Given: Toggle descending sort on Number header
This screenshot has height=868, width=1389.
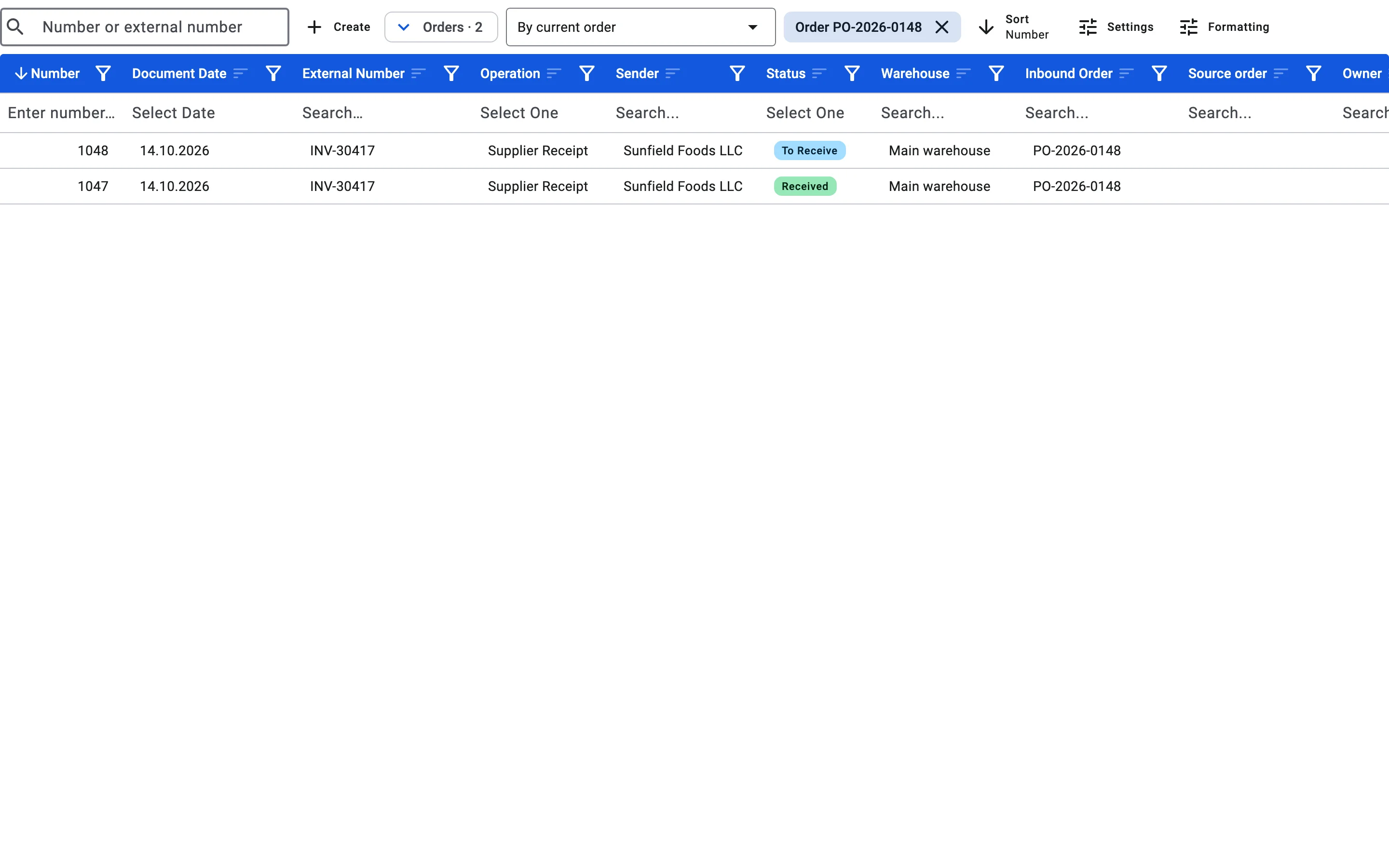Looking at the screenshot, I should 21,73.
